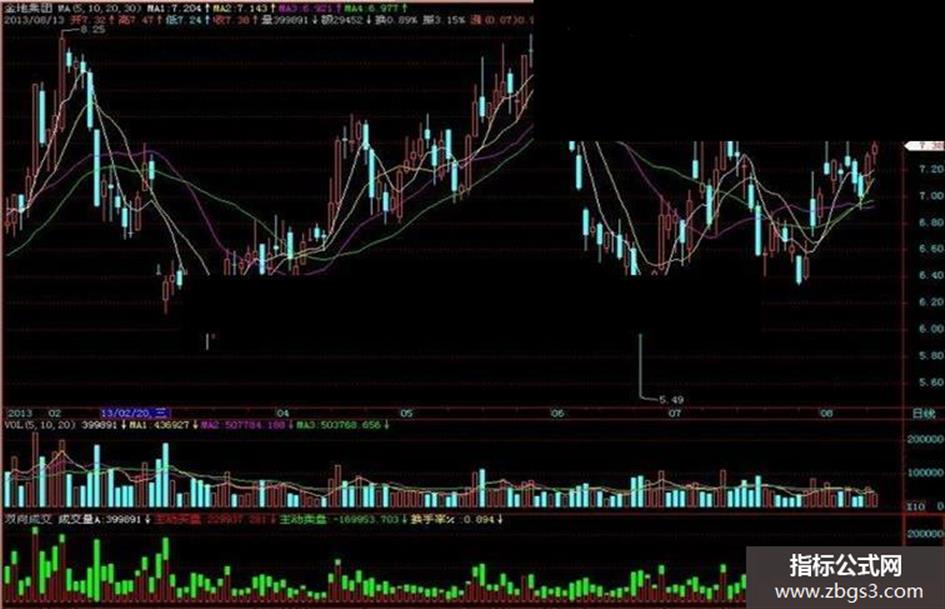Click the 主动卖盘 value in bottom panel
Viewport: 945px width, 609px height.
pyautogui.click(x=339, y=519)
